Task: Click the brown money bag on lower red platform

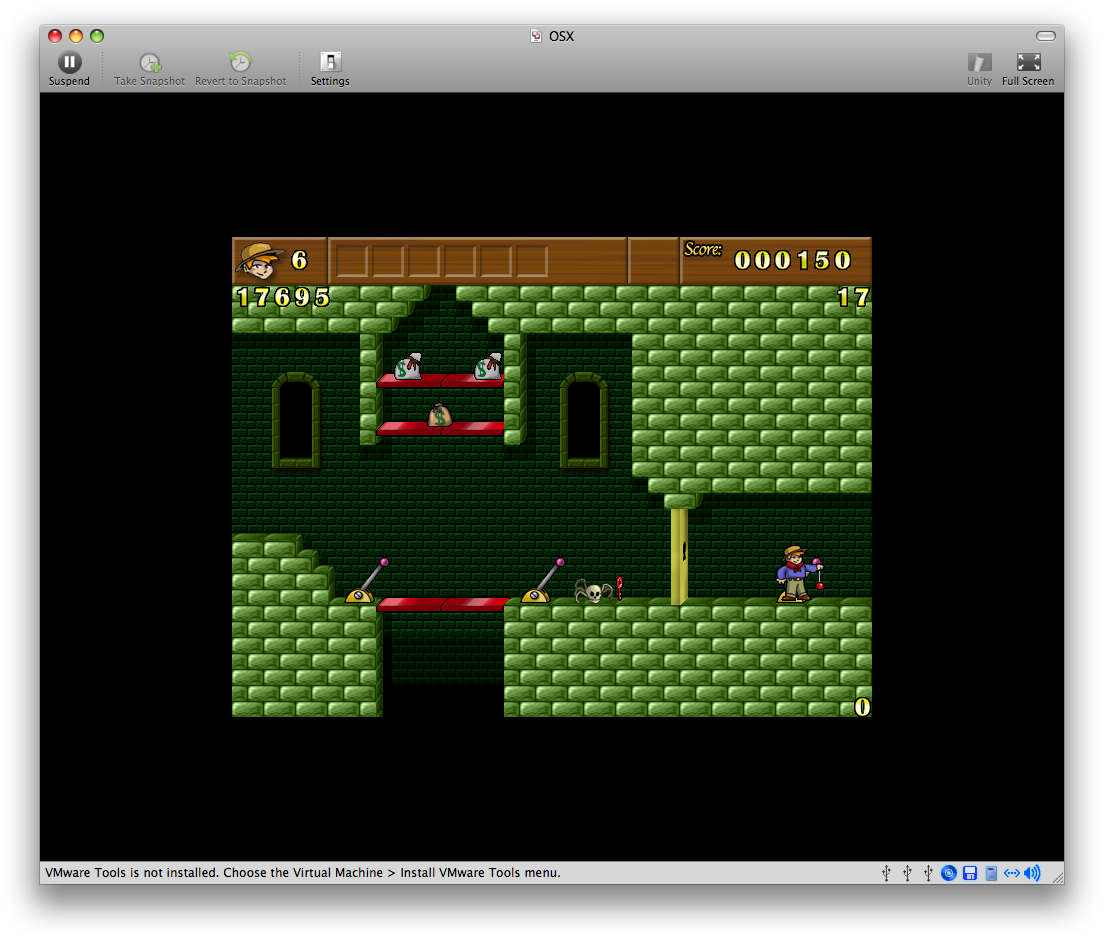Action: click(x=440, y=414)
